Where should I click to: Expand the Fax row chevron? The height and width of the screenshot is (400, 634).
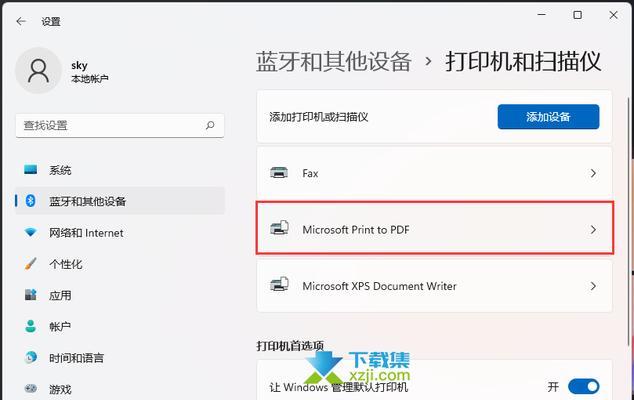click(593, 173)
